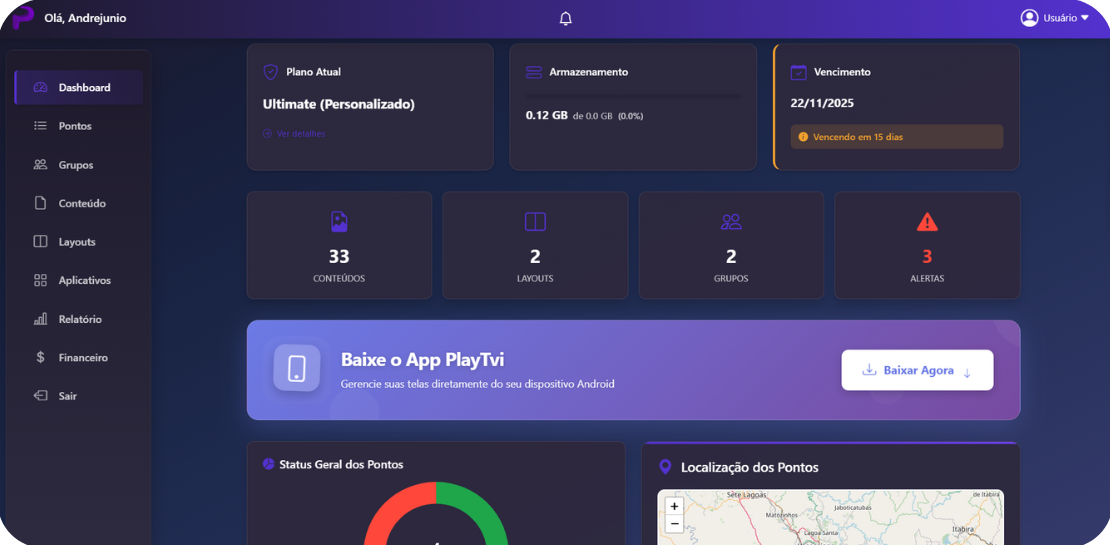Click the PlayTvi logo icon
The image size is (1110, 545).
tap(22, 18)
